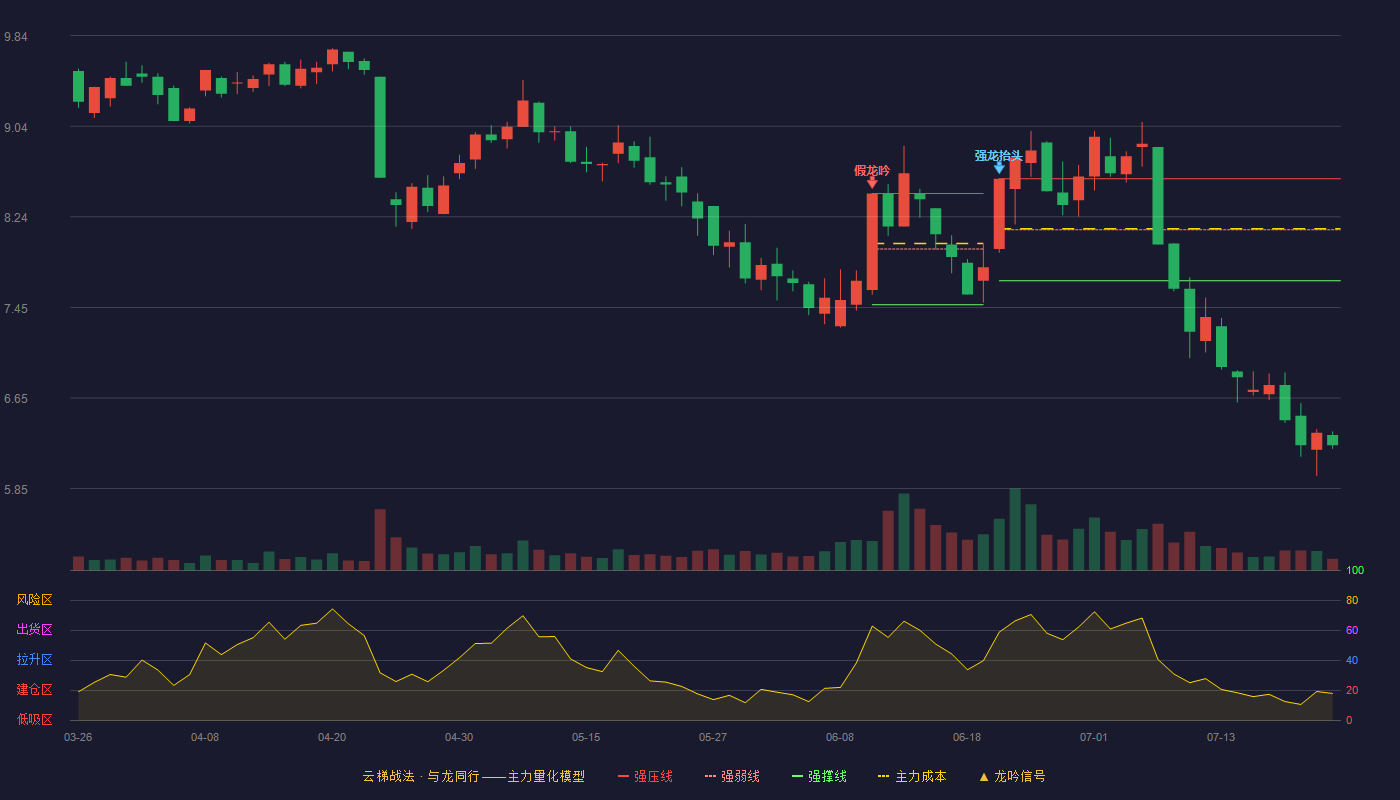Click the 06-18 date label

click(x=967, y=737)
